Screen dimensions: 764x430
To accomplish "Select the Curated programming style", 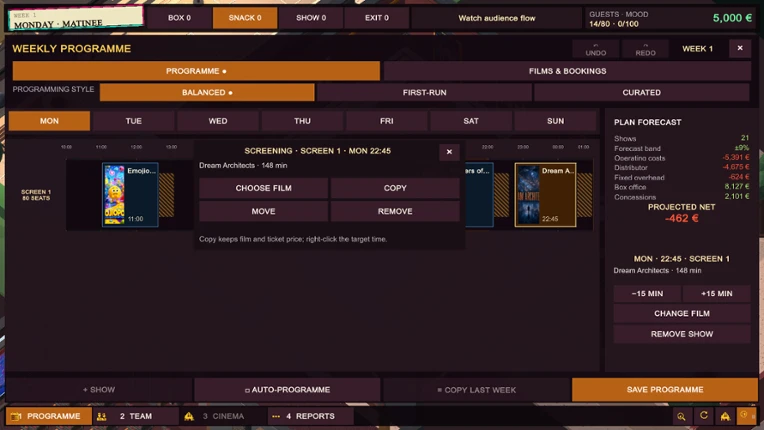I will (641, 93).
